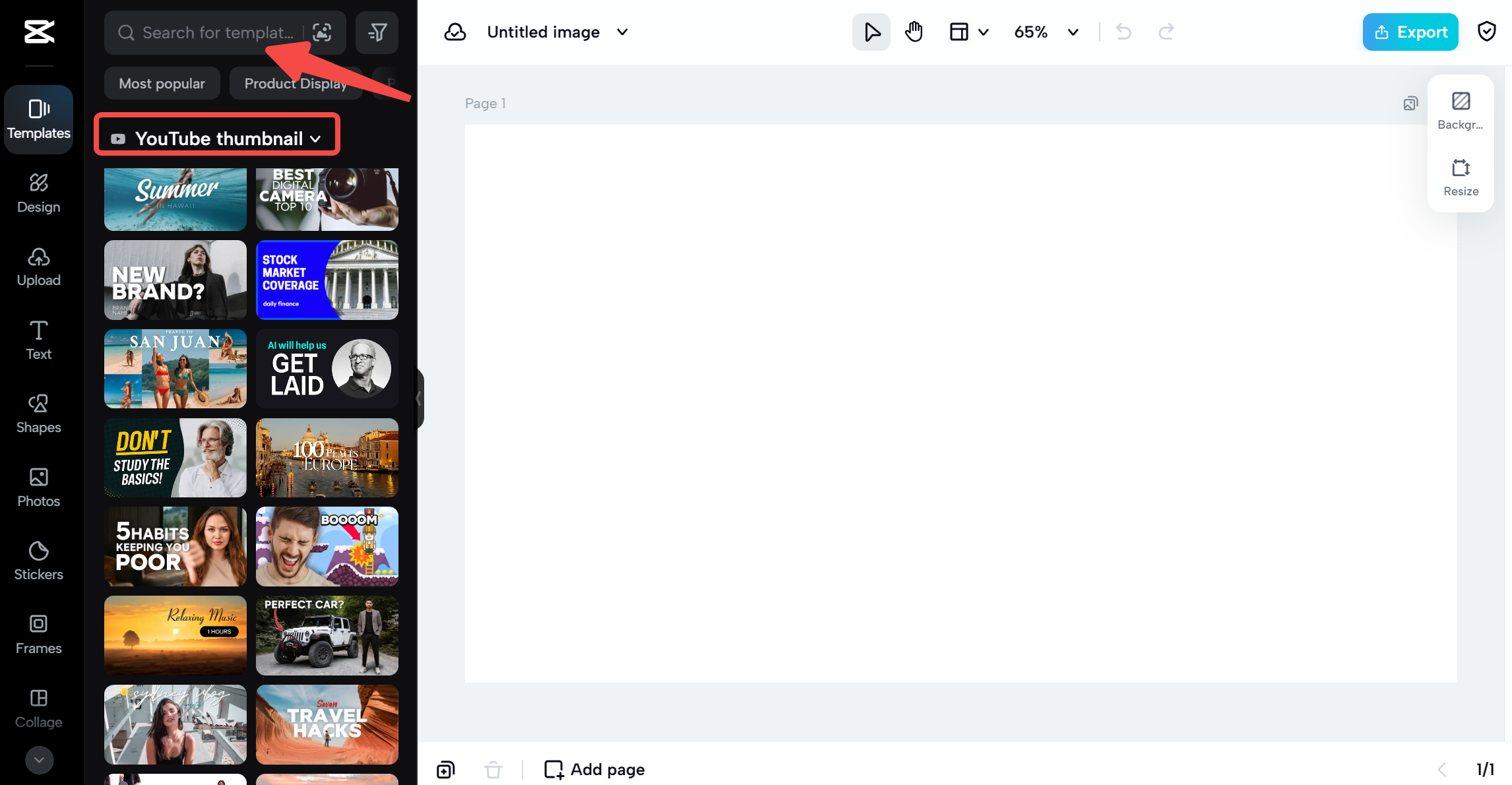Click the Undo icon
Viewport: 1512px width, 785px height.
pyautogui.click(x=1123, y=31)
